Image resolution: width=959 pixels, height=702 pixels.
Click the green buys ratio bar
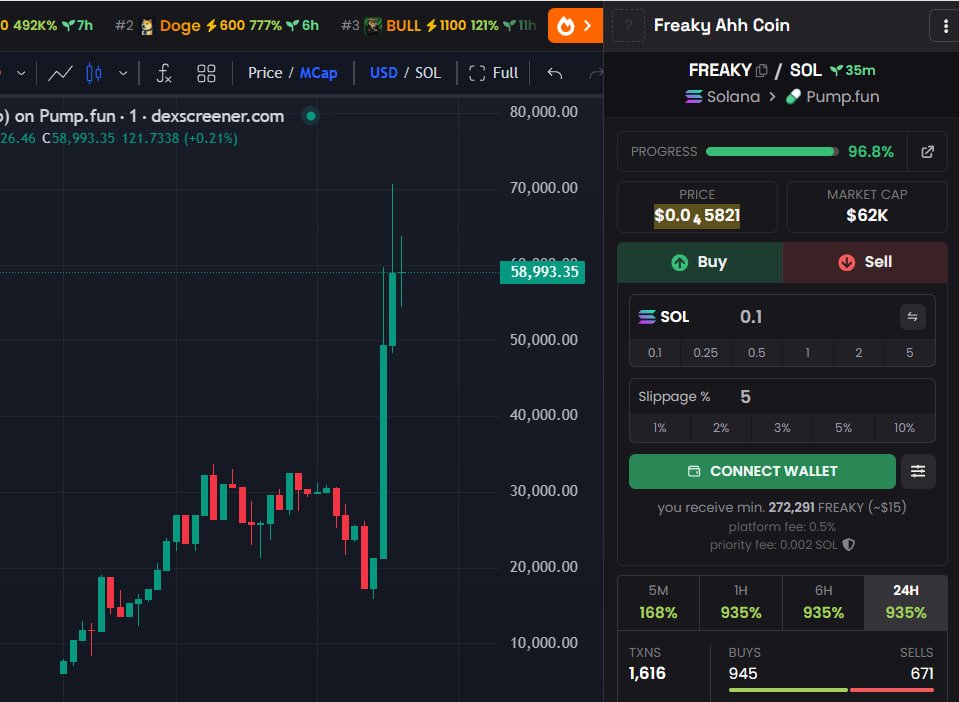click(x=788, y=690)
